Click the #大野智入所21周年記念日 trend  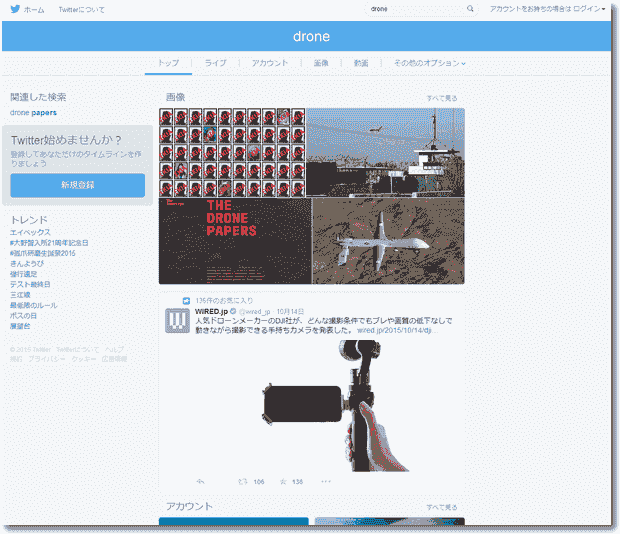tap(49, 243)
